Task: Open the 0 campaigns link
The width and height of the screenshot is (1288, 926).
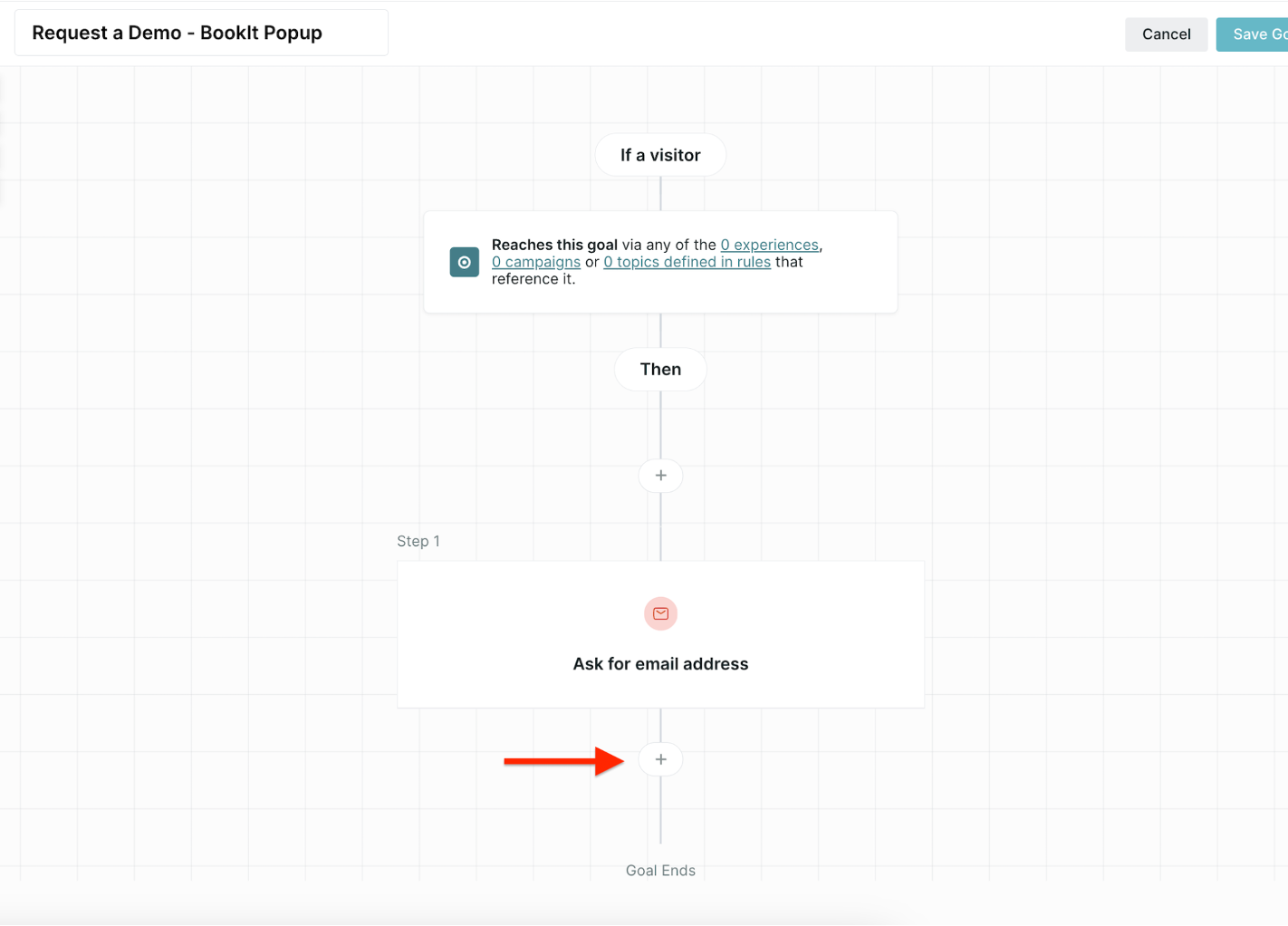Action: point(536,262)
